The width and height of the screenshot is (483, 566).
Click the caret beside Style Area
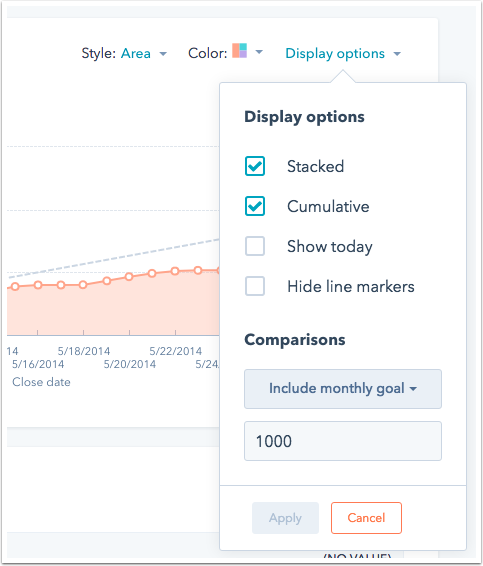click(x=163, y=54)
